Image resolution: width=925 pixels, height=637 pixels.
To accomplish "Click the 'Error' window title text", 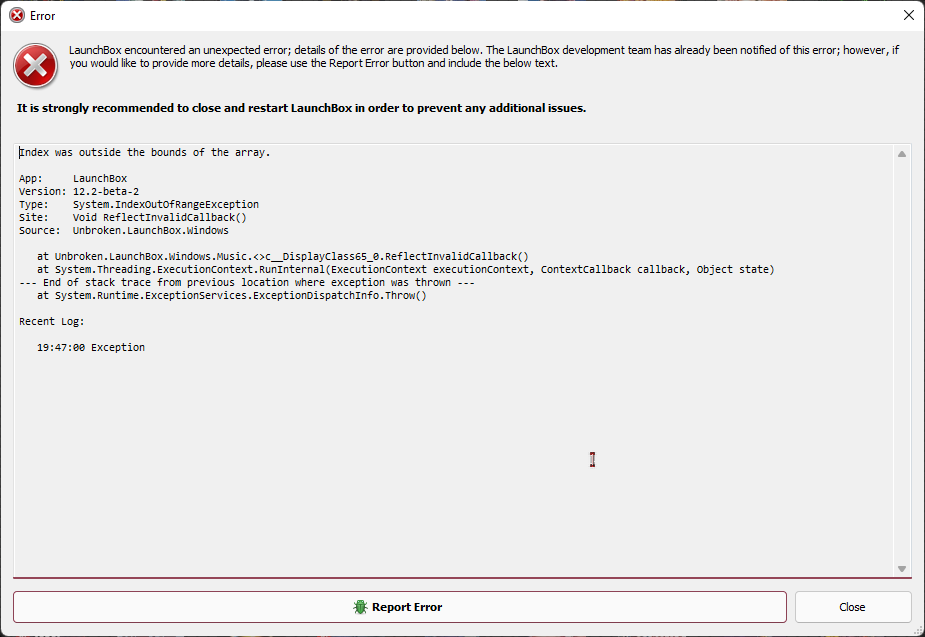I will tap(42, 16).
